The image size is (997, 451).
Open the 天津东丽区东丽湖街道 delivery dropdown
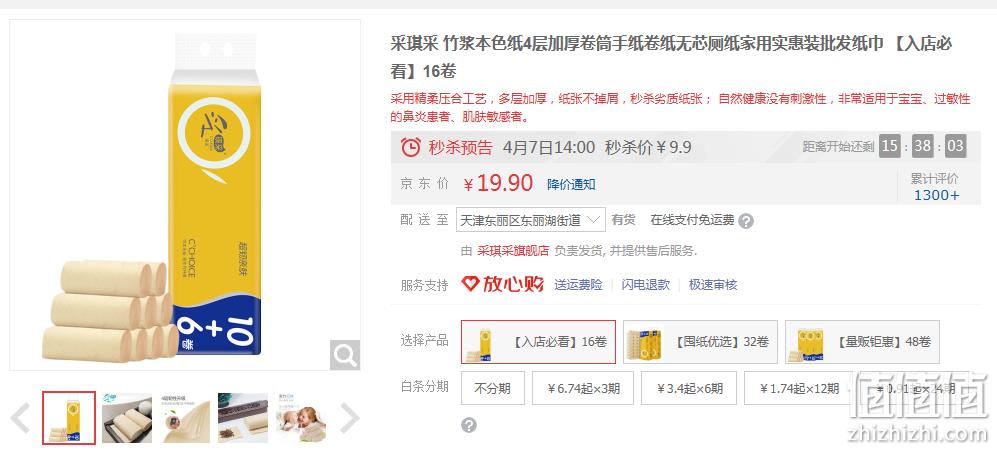[530, 220]
